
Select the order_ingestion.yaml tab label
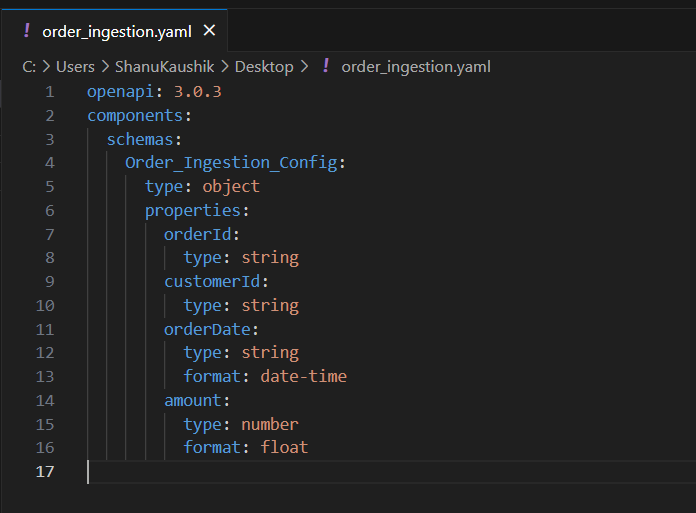tap(116, 31)
